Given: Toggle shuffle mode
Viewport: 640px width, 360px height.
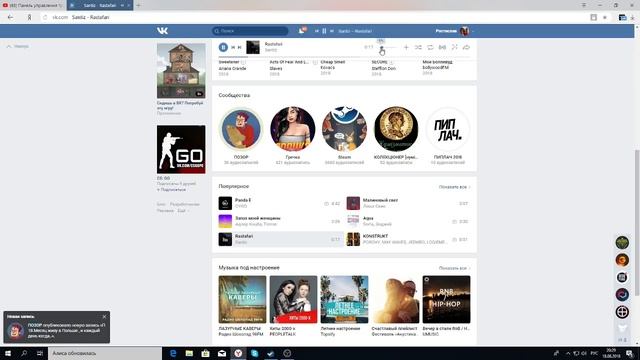Looking at the screenshot, I should pos(418,47).
